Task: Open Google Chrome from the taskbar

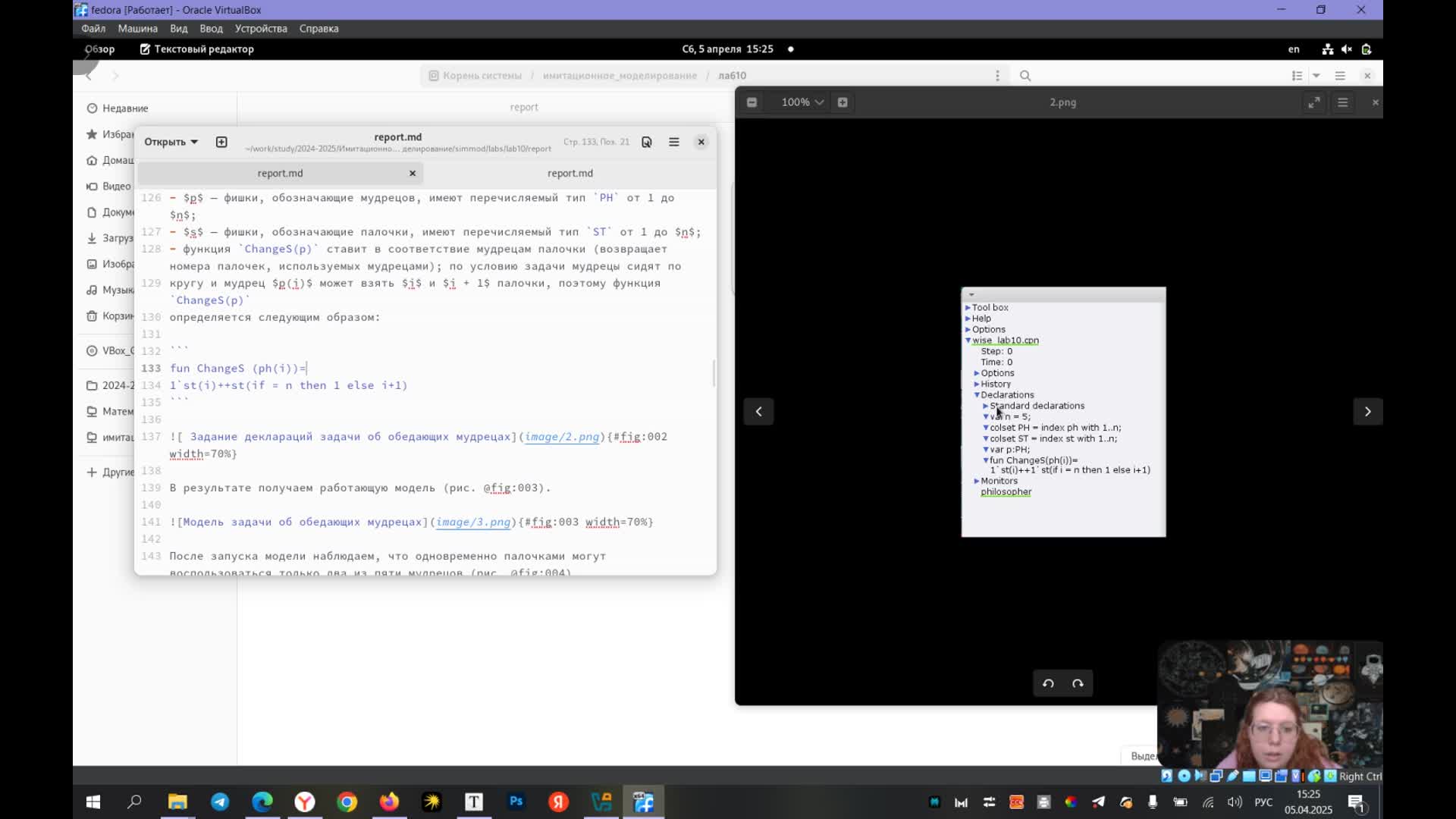Action: click(x=347, y=802)
